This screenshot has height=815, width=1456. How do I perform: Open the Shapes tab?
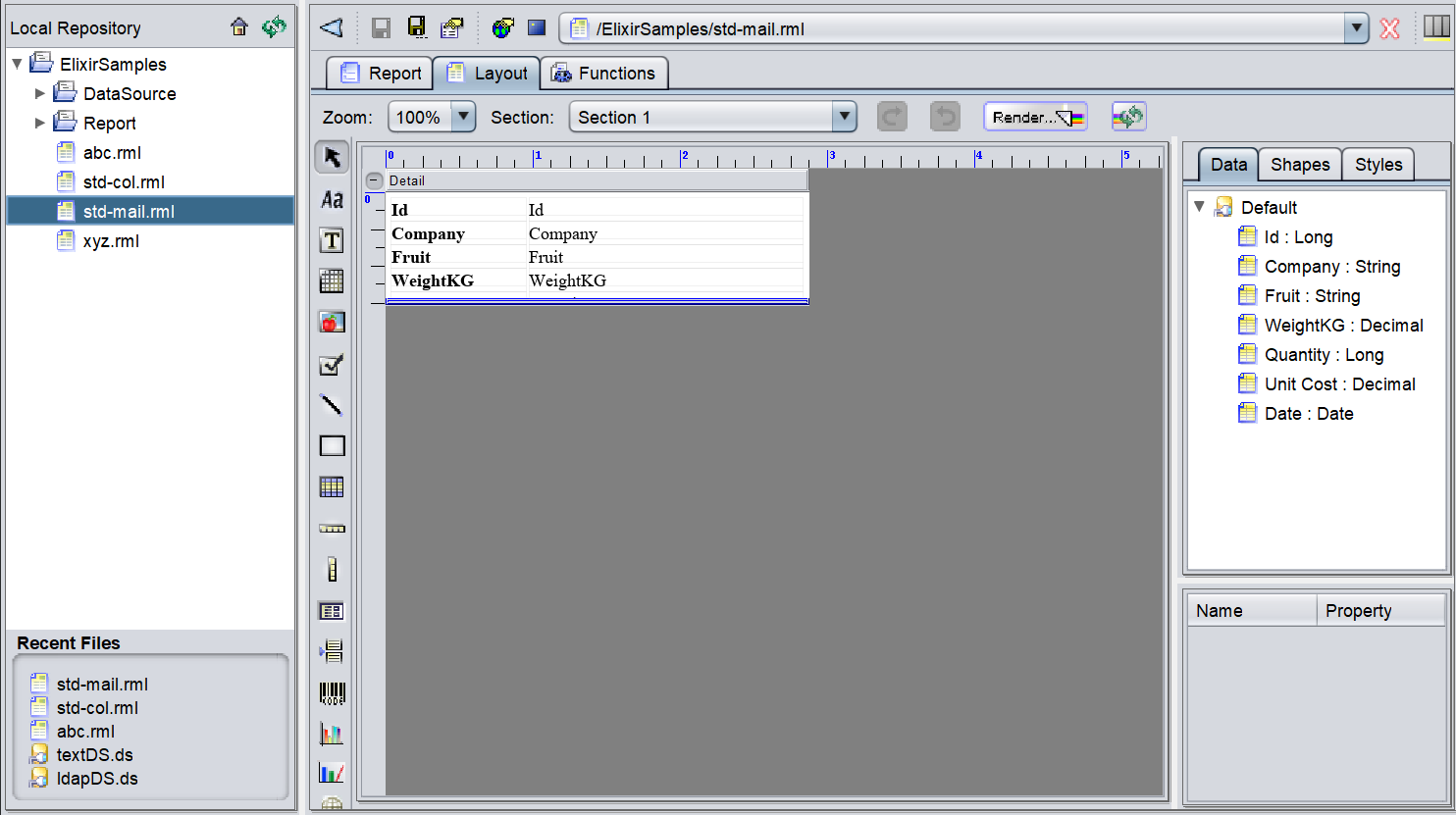coord(1299,165)
